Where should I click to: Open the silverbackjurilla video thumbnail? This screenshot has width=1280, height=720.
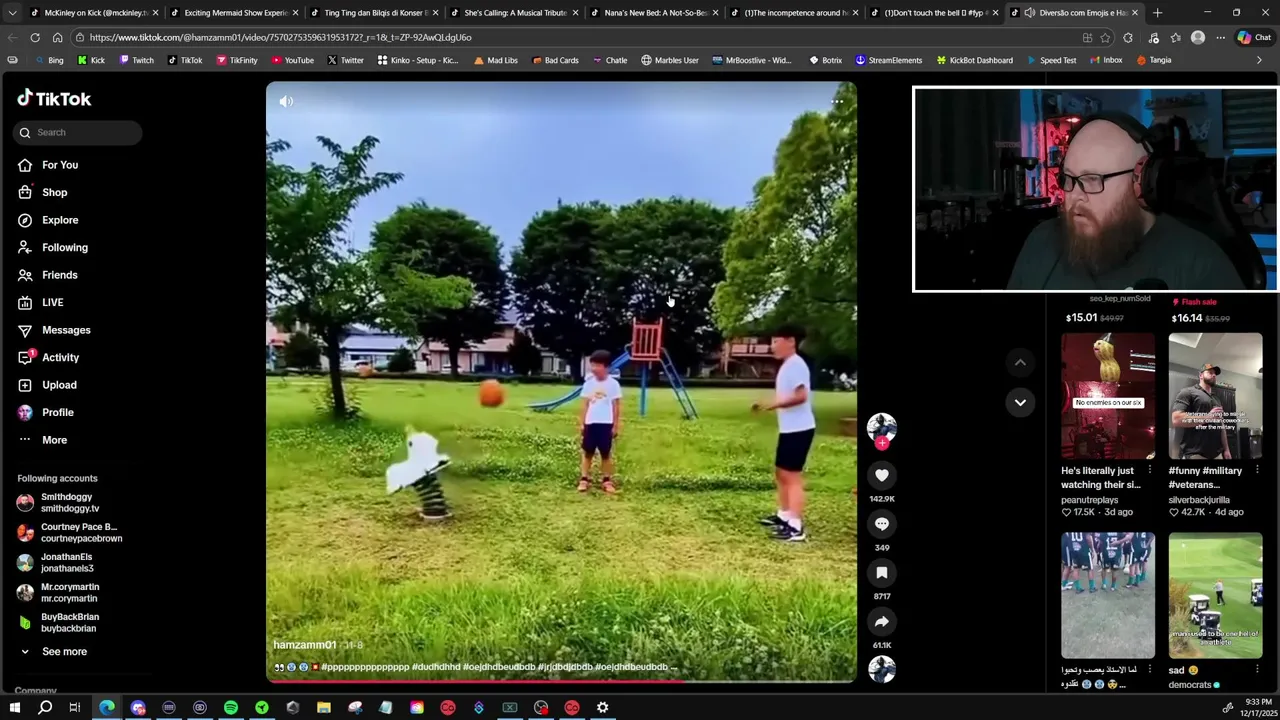click(x=1215, y=396)
